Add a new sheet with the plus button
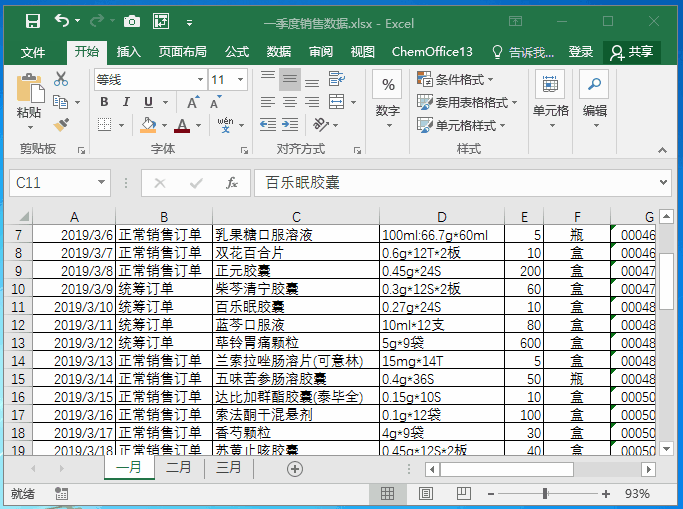Screen dimensions: 683x509 (x=295, y=469)
